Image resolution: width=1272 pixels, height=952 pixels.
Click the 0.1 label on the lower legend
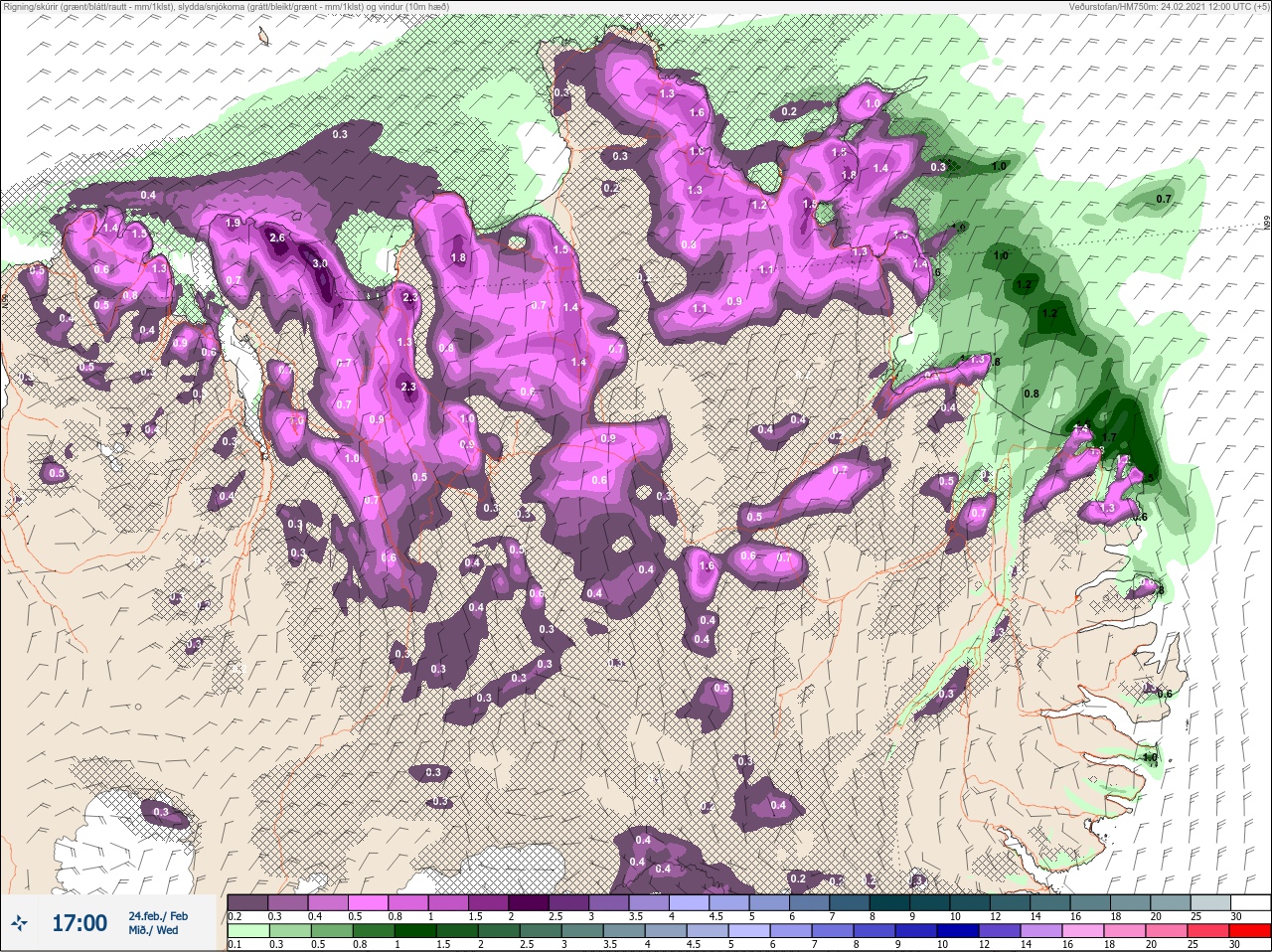pyautogui.click(x=235, y=945)
